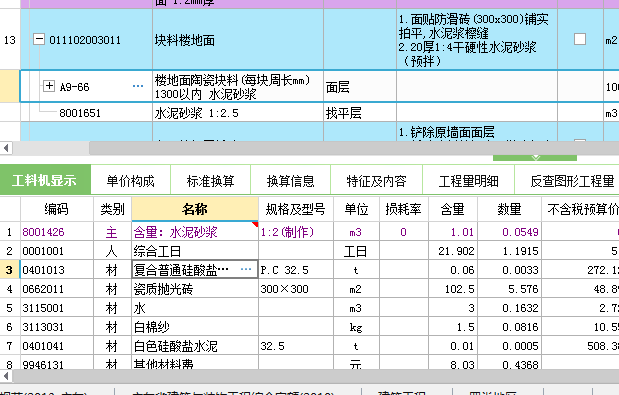Select the 0.0816 quantity value
Image resolution: width=619 pixels, height=395 pixels.
click(x=509, y=326)
